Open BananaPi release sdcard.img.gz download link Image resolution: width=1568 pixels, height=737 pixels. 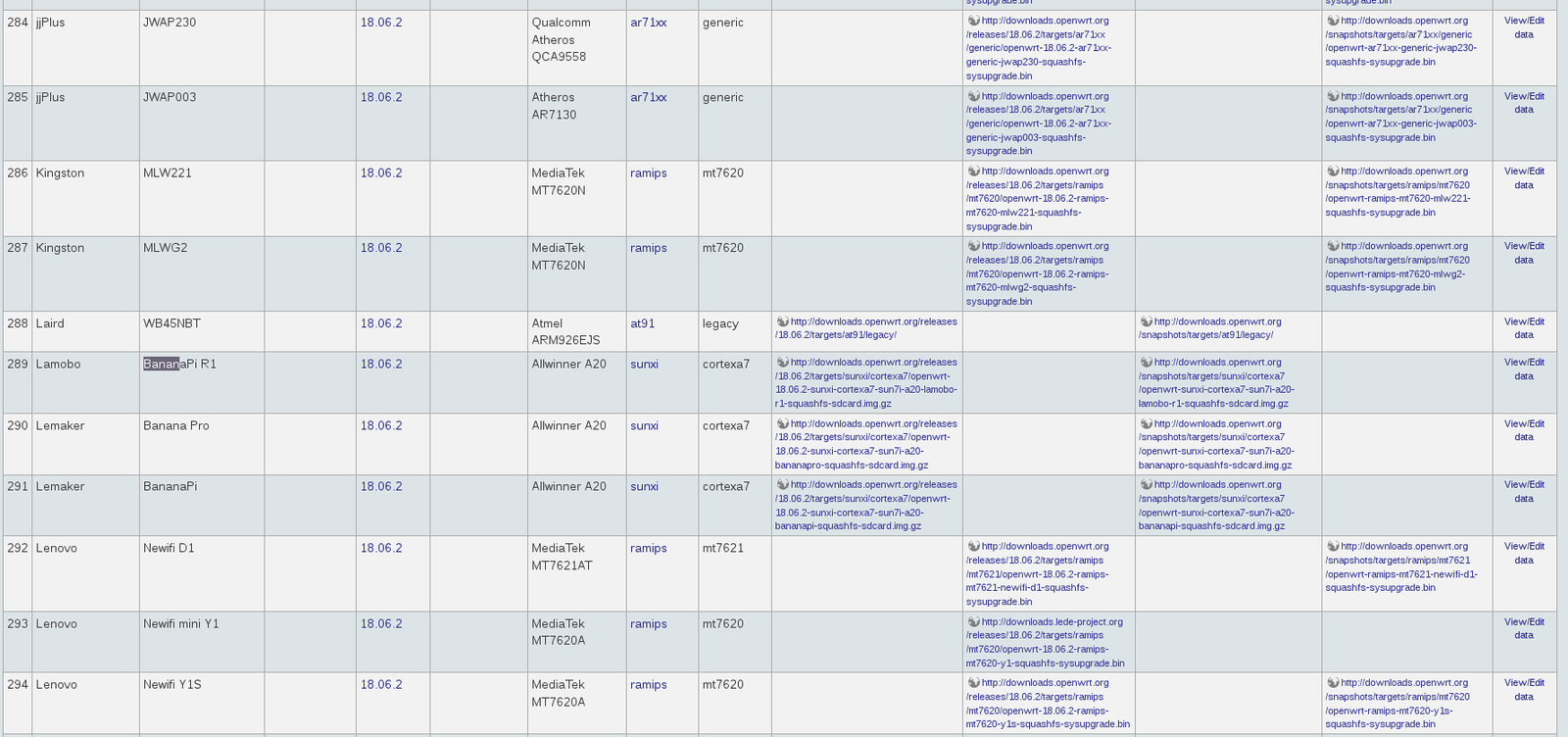[865, 506]
